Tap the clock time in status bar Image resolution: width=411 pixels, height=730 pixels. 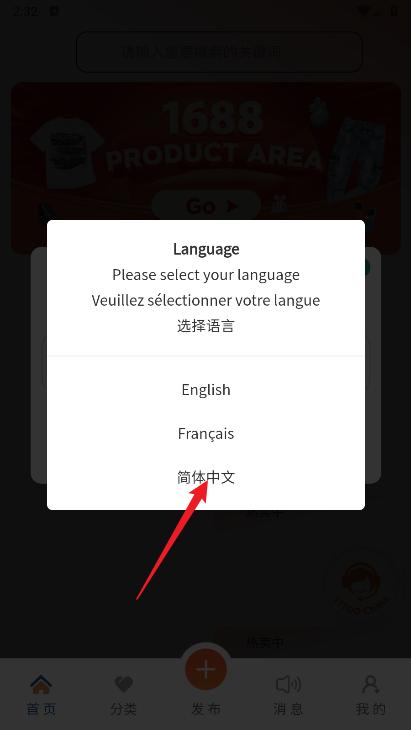point(25,11)
